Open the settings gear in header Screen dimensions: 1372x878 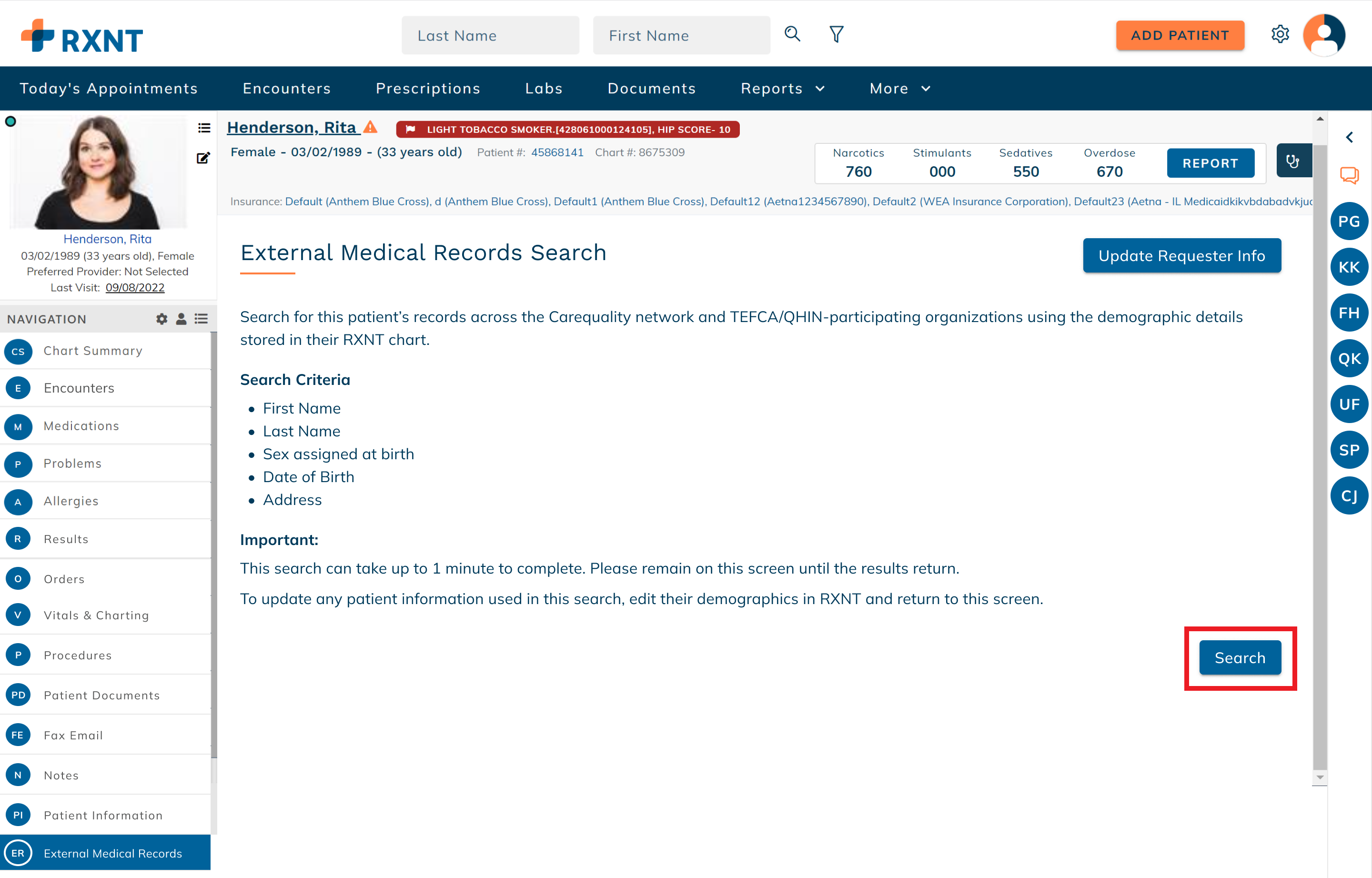coord(1280,34)
